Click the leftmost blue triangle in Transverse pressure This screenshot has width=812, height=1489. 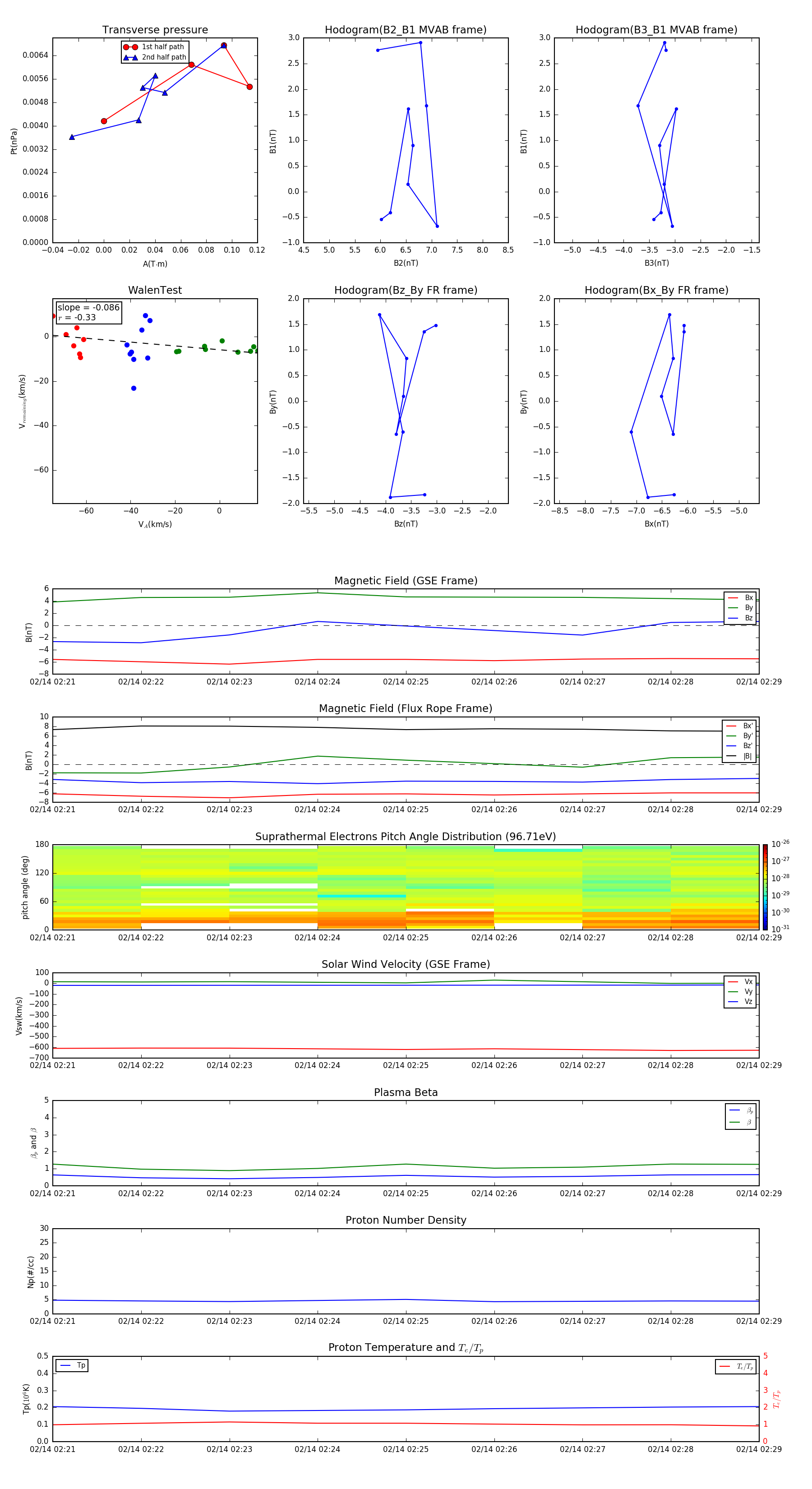(x=72, y=137)
